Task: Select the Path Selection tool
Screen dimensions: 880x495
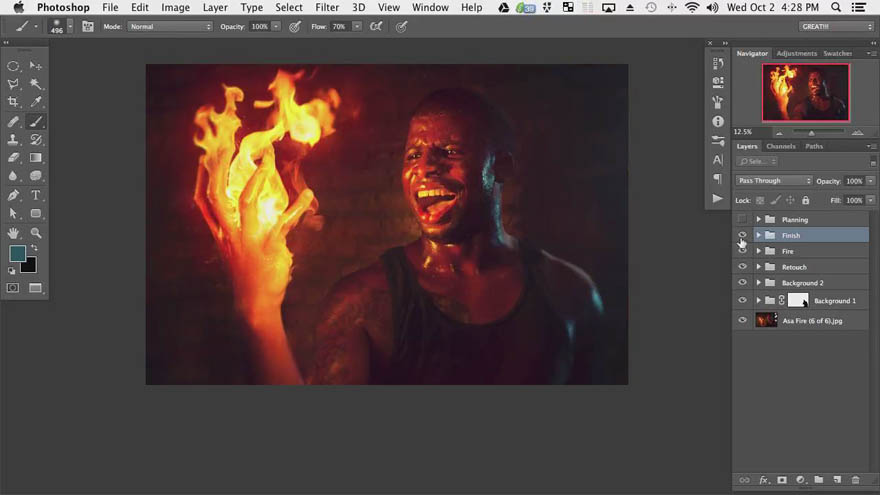Action: pyautogui.click(x=13, y=213)
